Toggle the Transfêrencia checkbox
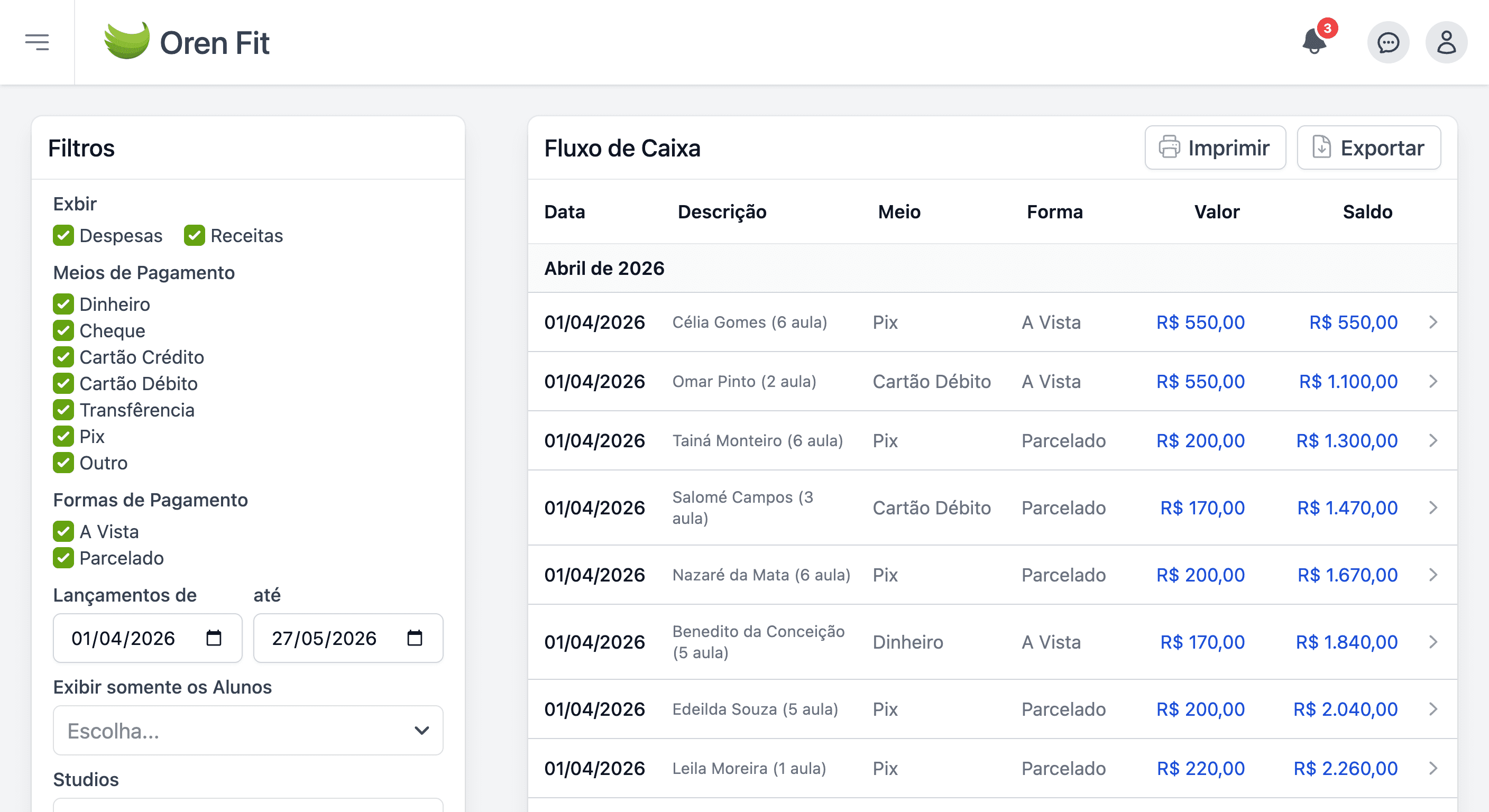 pos(63,410)
